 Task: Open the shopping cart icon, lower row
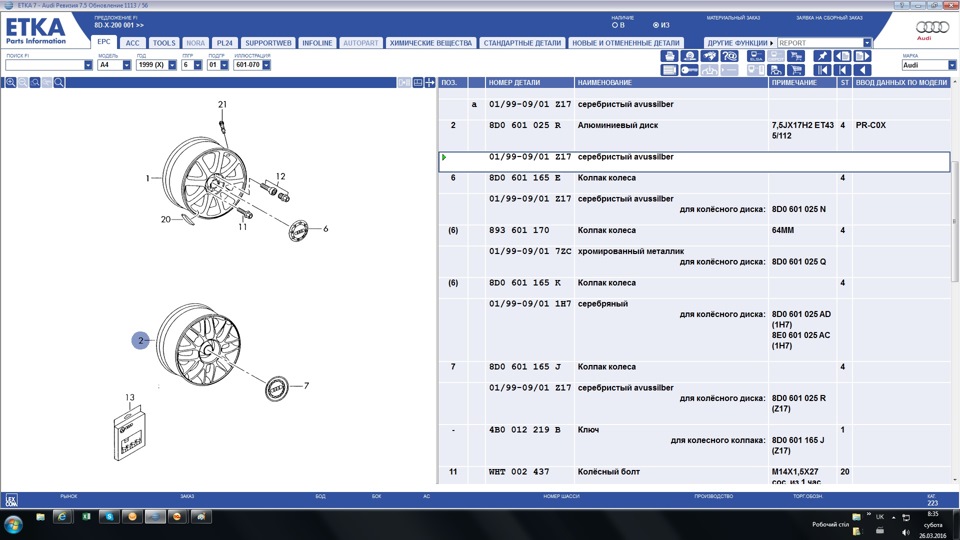pyautogui.click(x=796, y=70)
